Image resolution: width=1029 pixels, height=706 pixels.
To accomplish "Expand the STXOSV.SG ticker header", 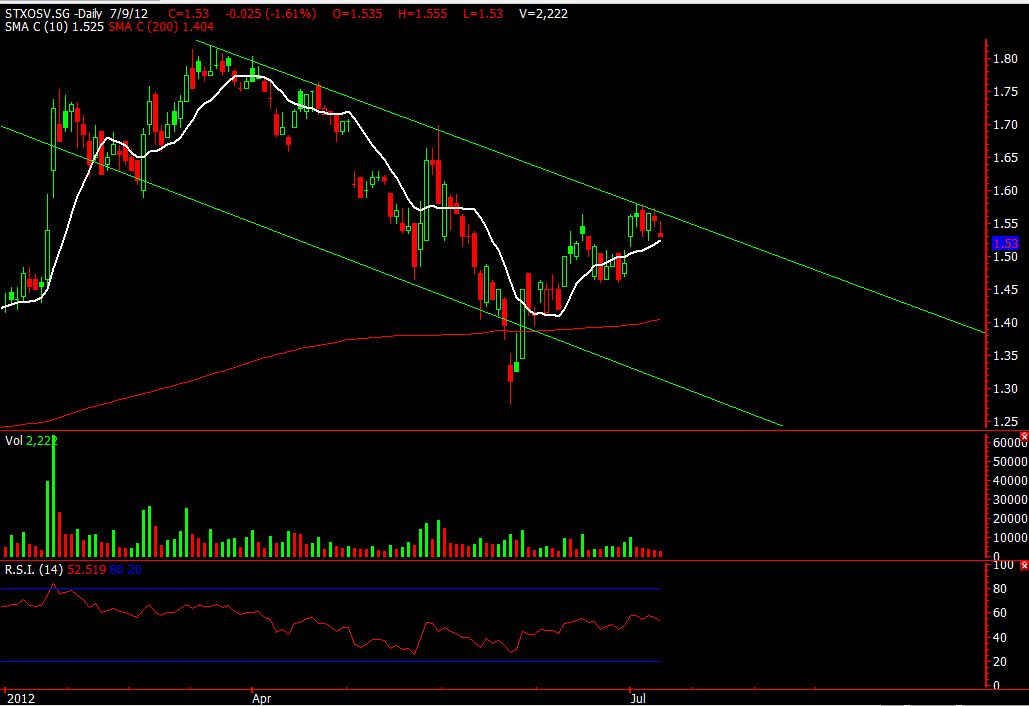I will tap(35, 14).
